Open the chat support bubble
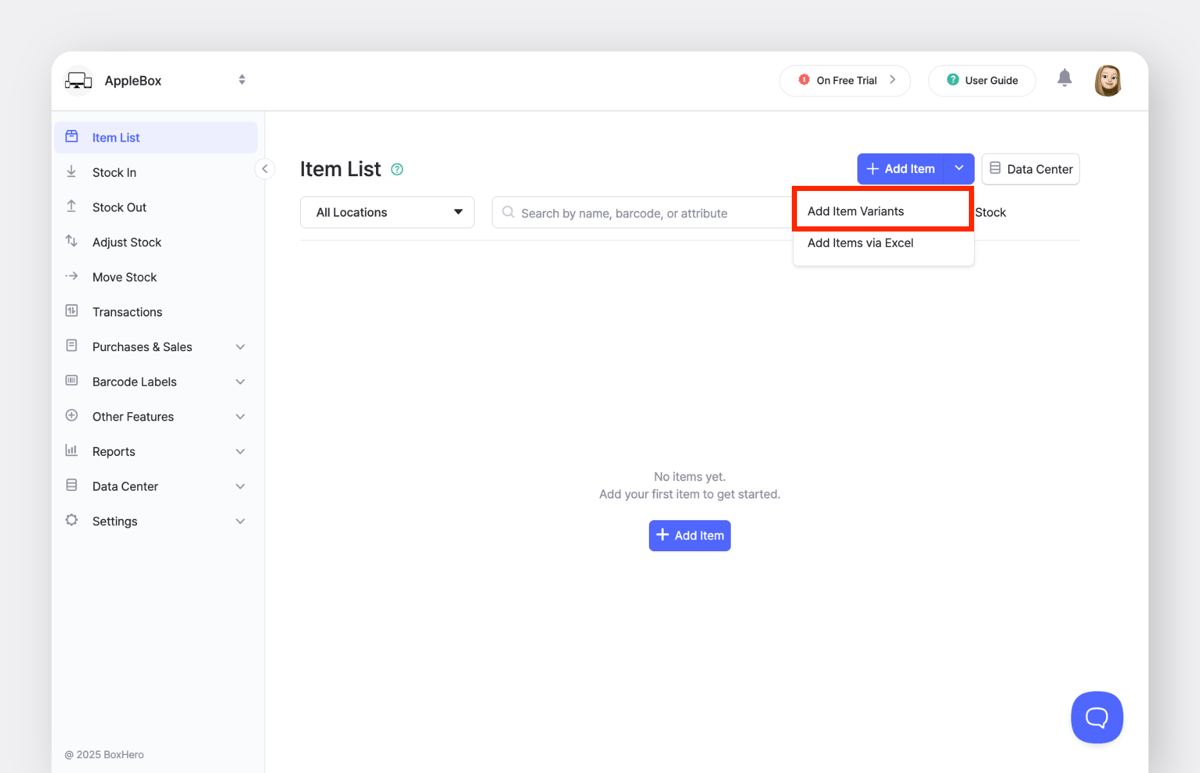The image size is (1200, 773). (x=1097, y=717)
